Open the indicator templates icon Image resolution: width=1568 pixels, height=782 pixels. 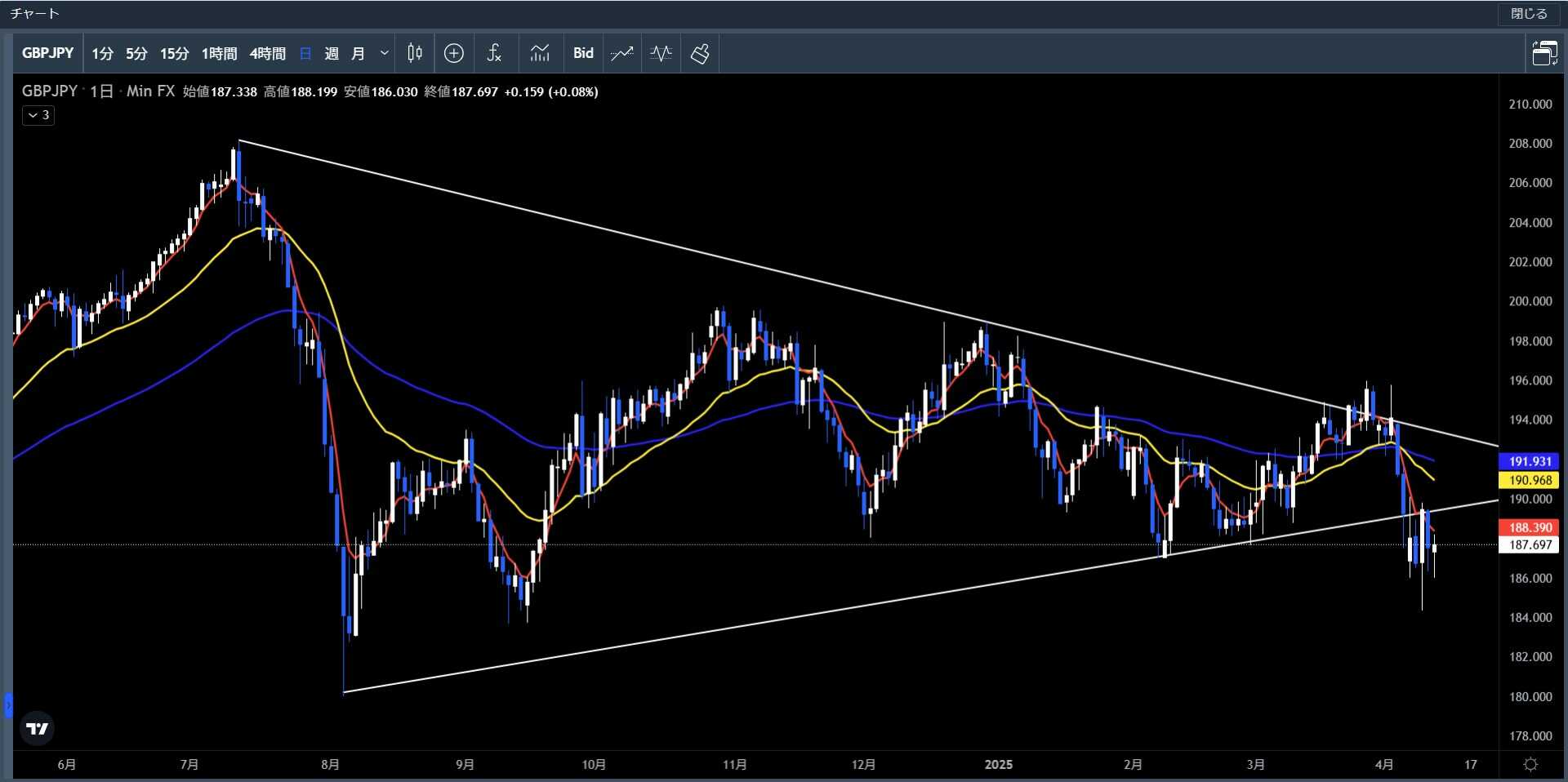click(x=540, y=53)
